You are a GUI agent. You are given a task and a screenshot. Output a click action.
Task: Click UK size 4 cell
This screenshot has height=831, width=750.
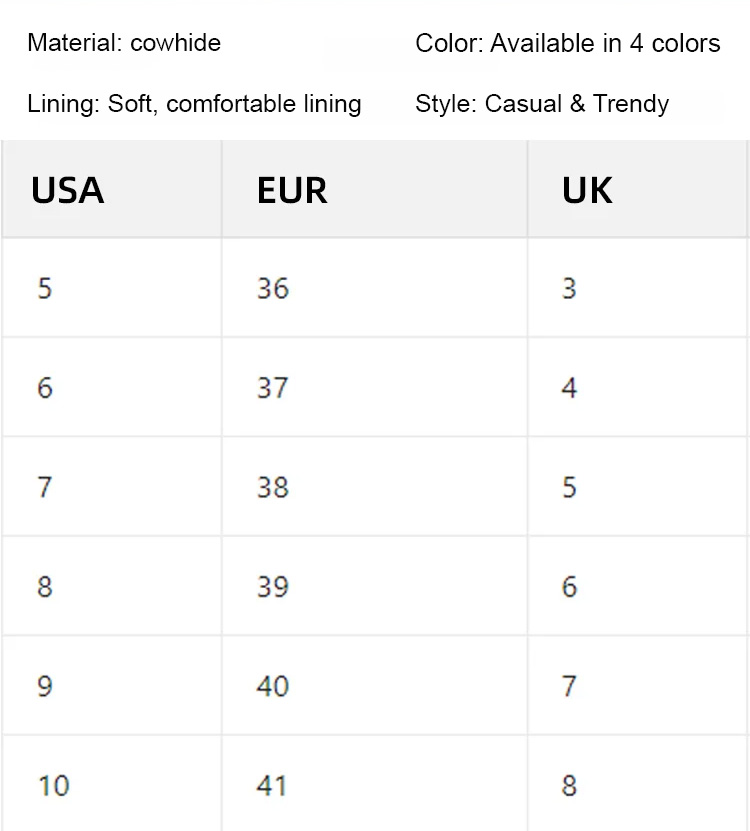click(x=569, y=387)
